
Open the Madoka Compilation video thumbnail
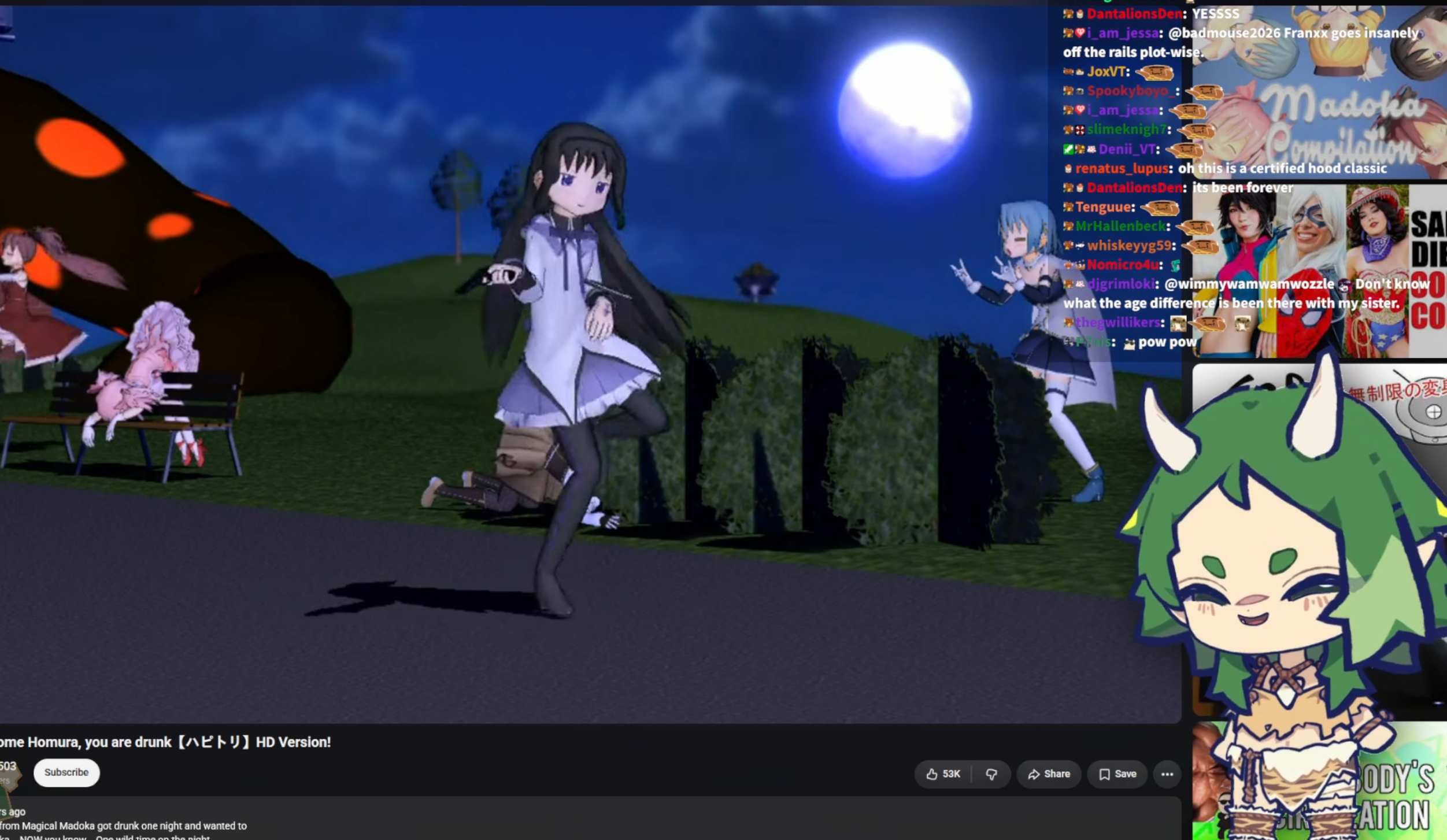[x=1320, y=92]
